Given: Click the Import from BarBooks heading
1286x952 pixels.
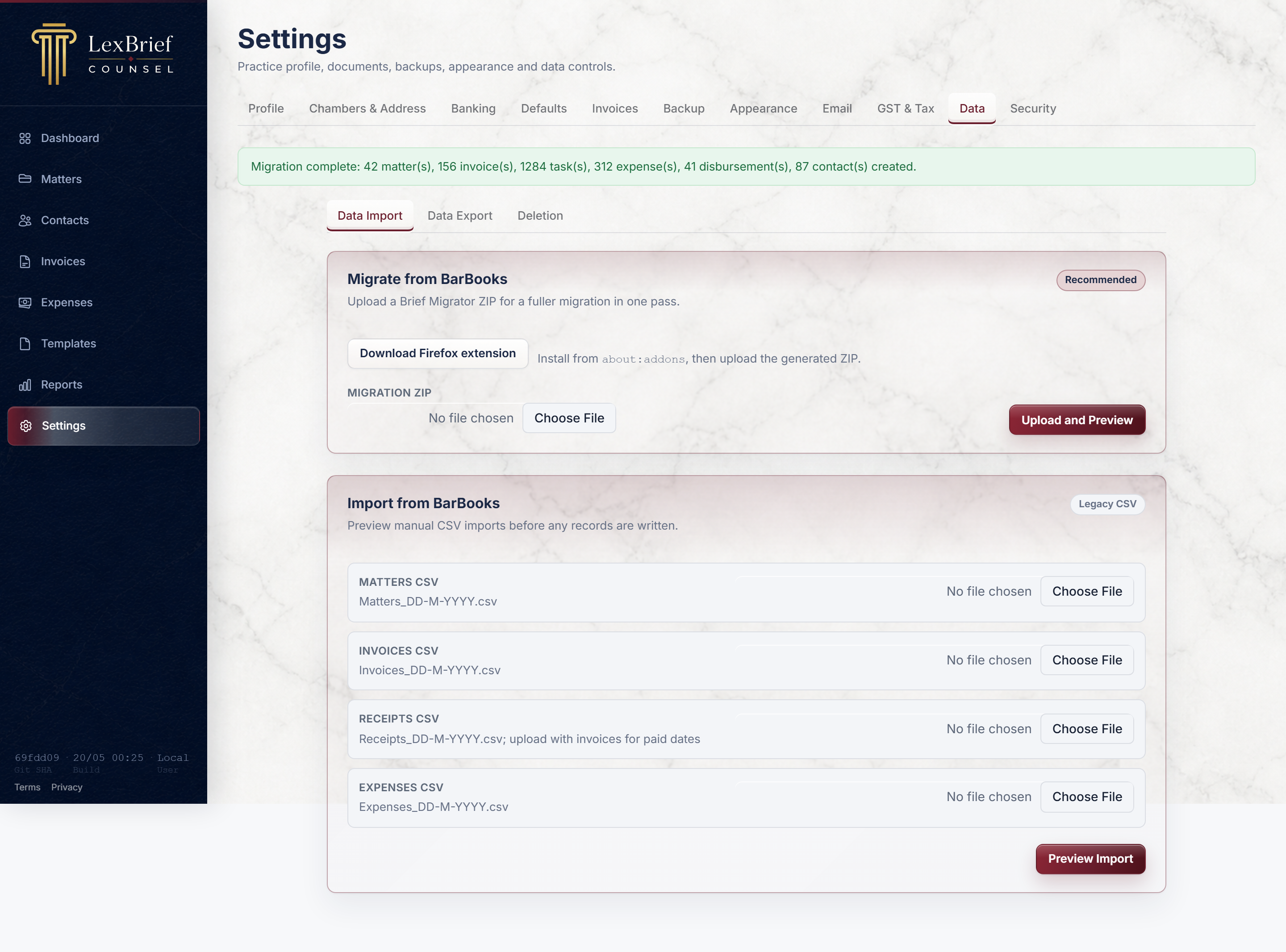Looking at the screenshot, I should pos(423,503).
